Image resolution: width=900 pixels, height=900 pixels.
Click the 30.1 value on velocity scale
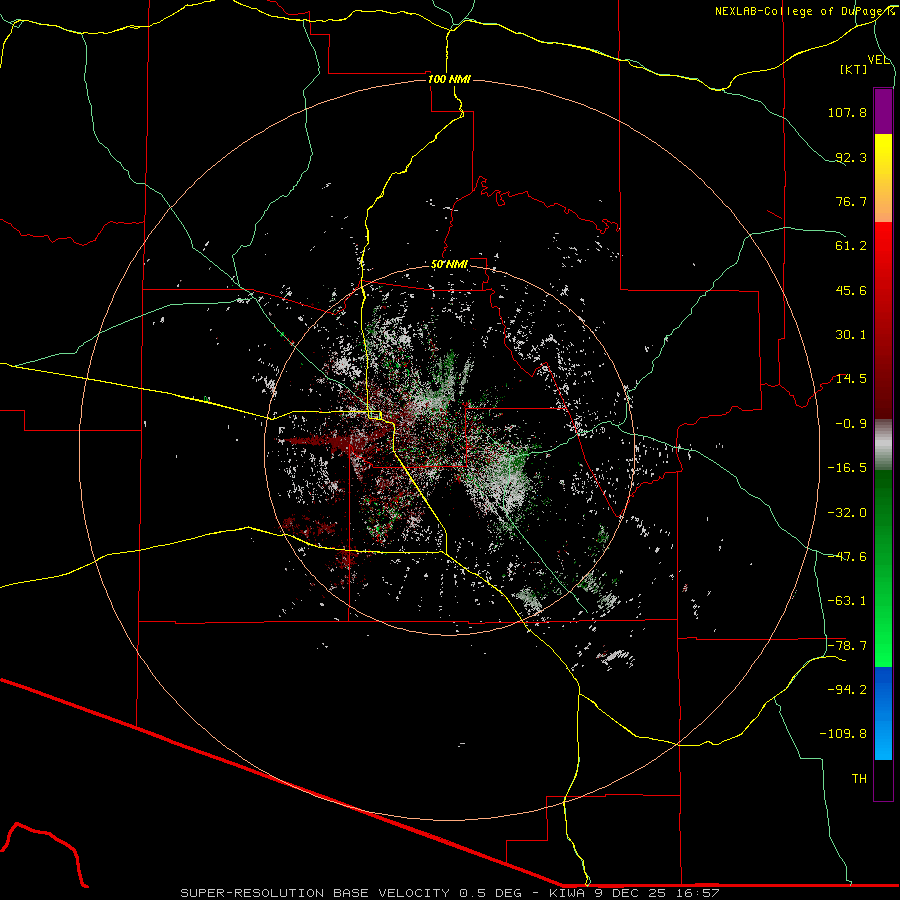click(x=851, y=335)
